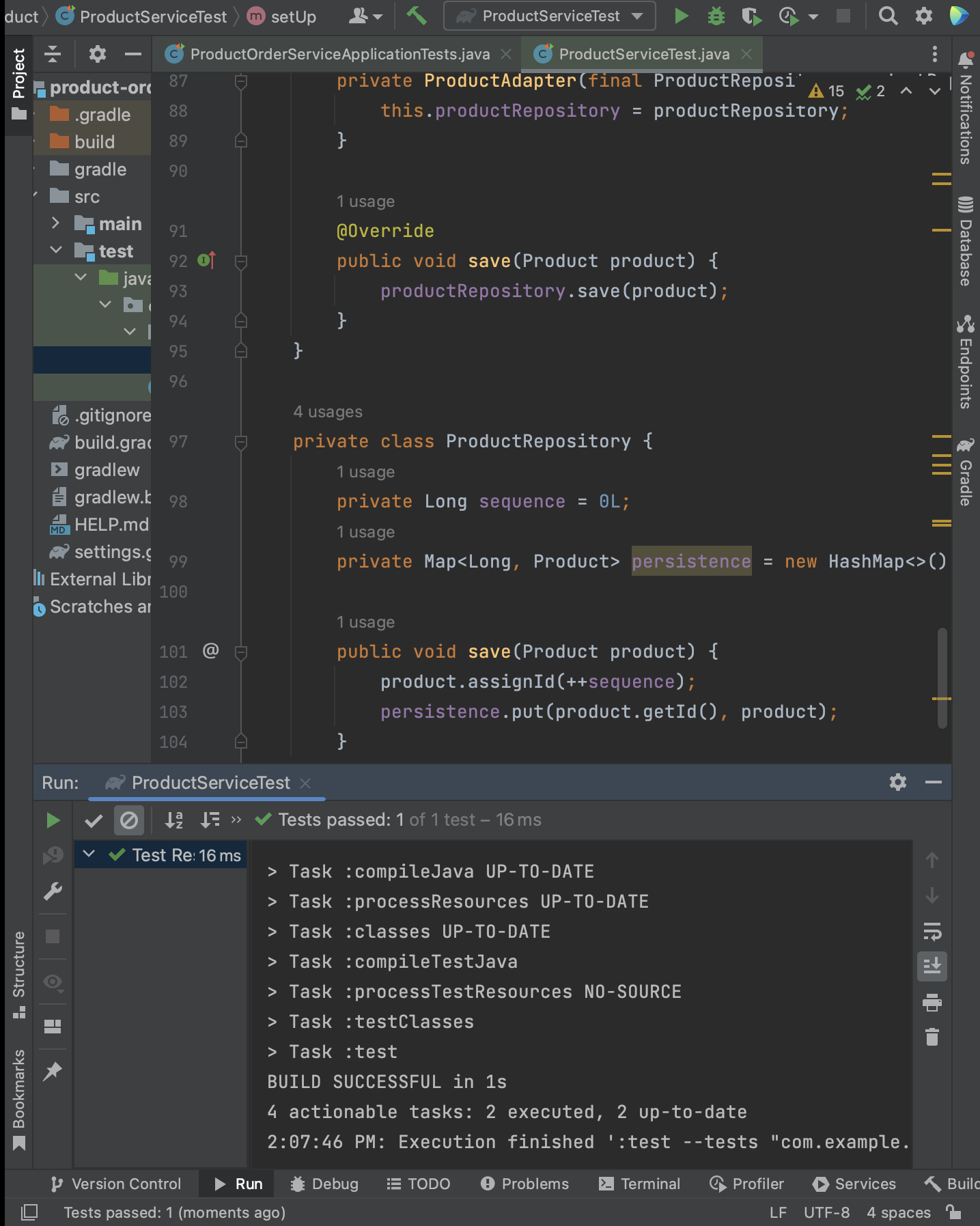This screenshot has width=980, height=1226.
Task: Change LF line separator in status bar
Action: 778,1212
